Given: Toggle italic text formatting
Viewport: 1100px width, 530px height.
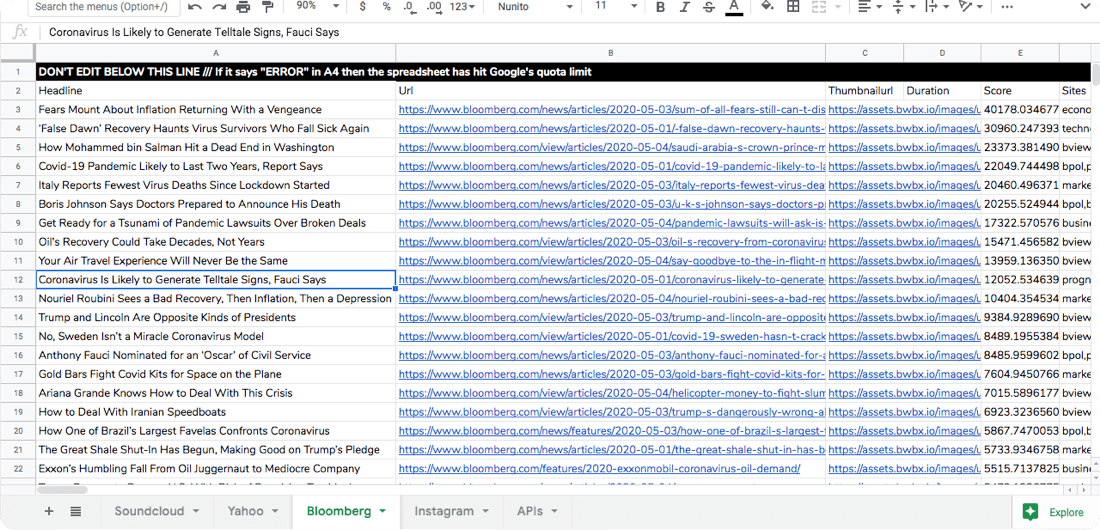Looking at the screenshot, I should point(685,7).
